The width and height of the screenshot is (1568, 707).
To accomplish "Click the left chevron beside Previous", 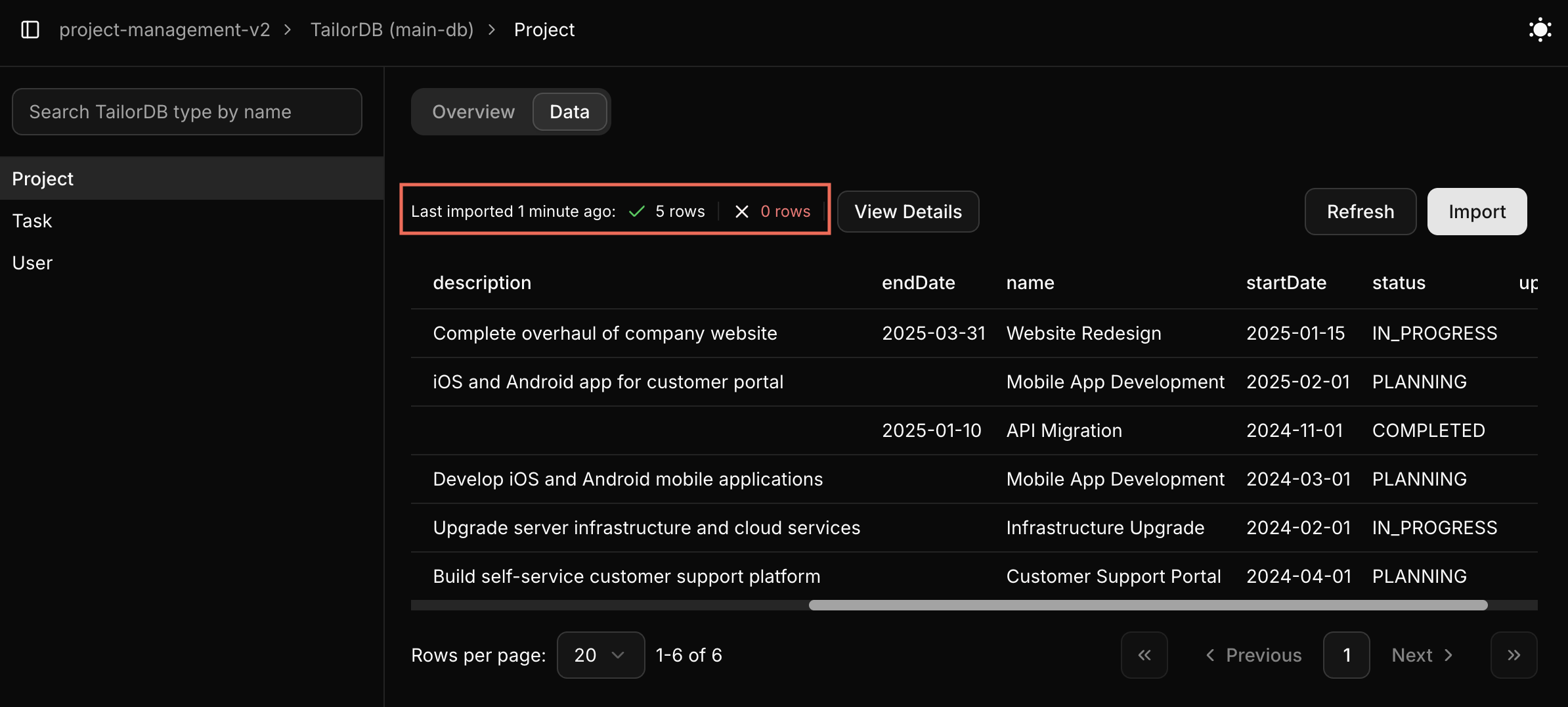I will click(x=1210, y=654).
